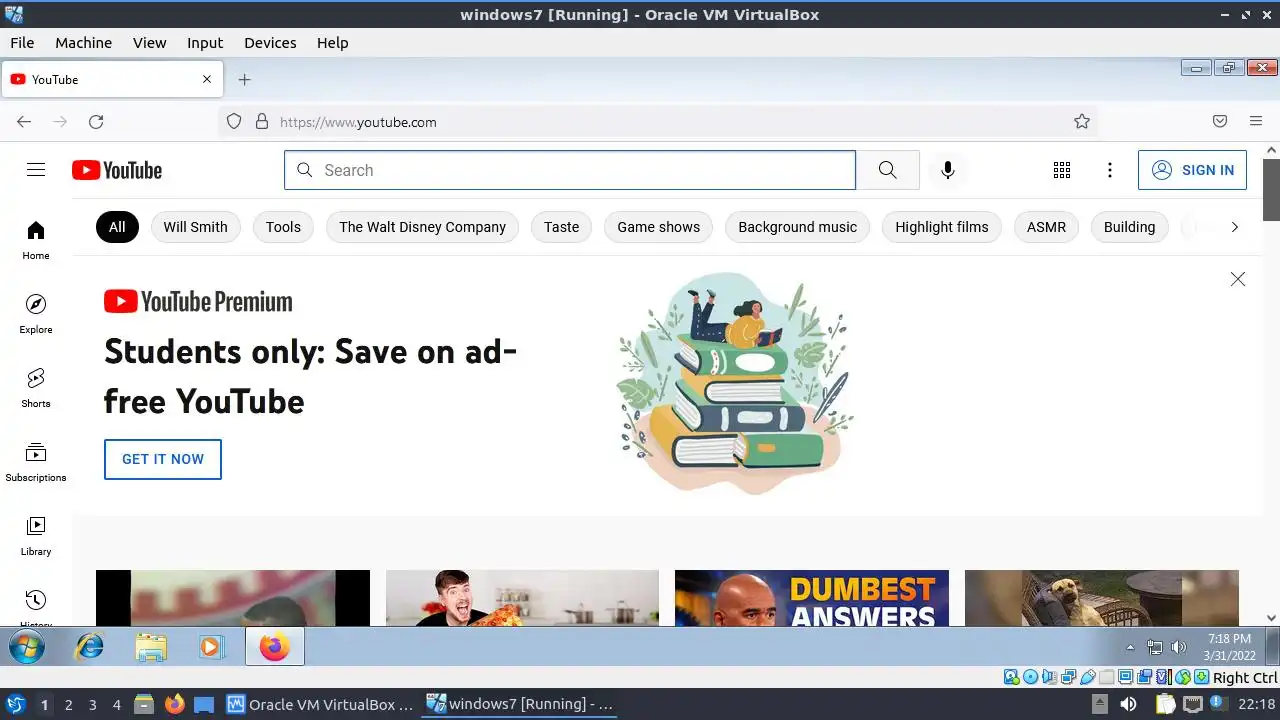
Task: Click VirtualBox optical disk indicator
Action: pos(1031,678)
